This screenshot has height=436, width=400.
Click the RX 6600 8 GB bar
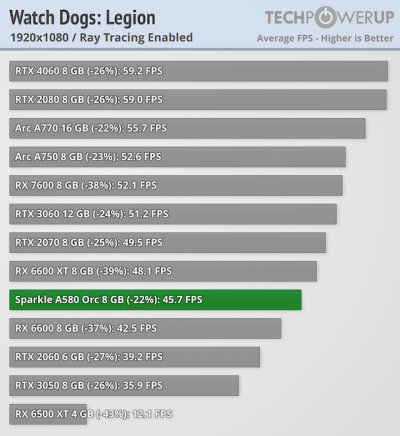[145, 328]
